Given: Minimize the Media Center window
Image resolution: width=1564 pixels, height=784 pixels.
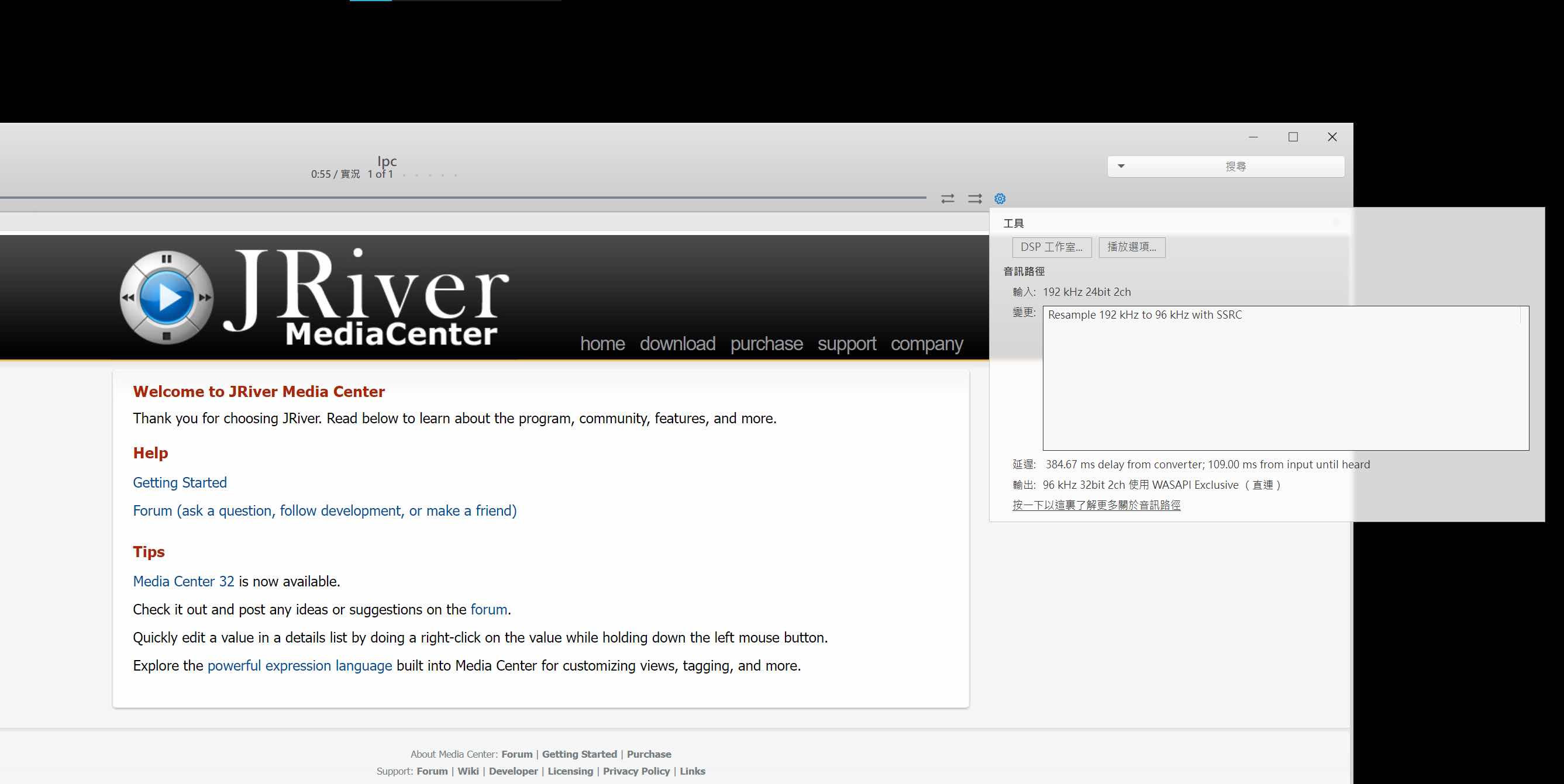Looking at the screenshot, I should point(1253,137).
